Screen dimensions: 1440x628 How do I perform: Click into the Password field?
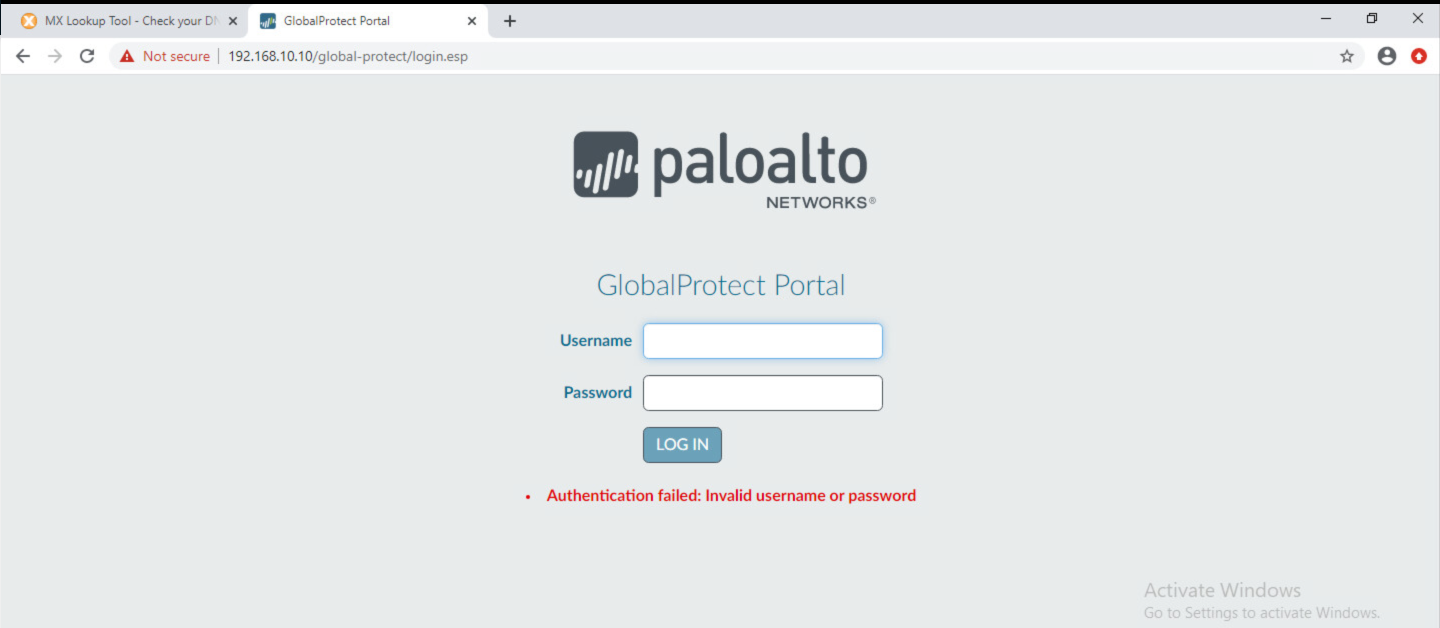pos(762,393)
